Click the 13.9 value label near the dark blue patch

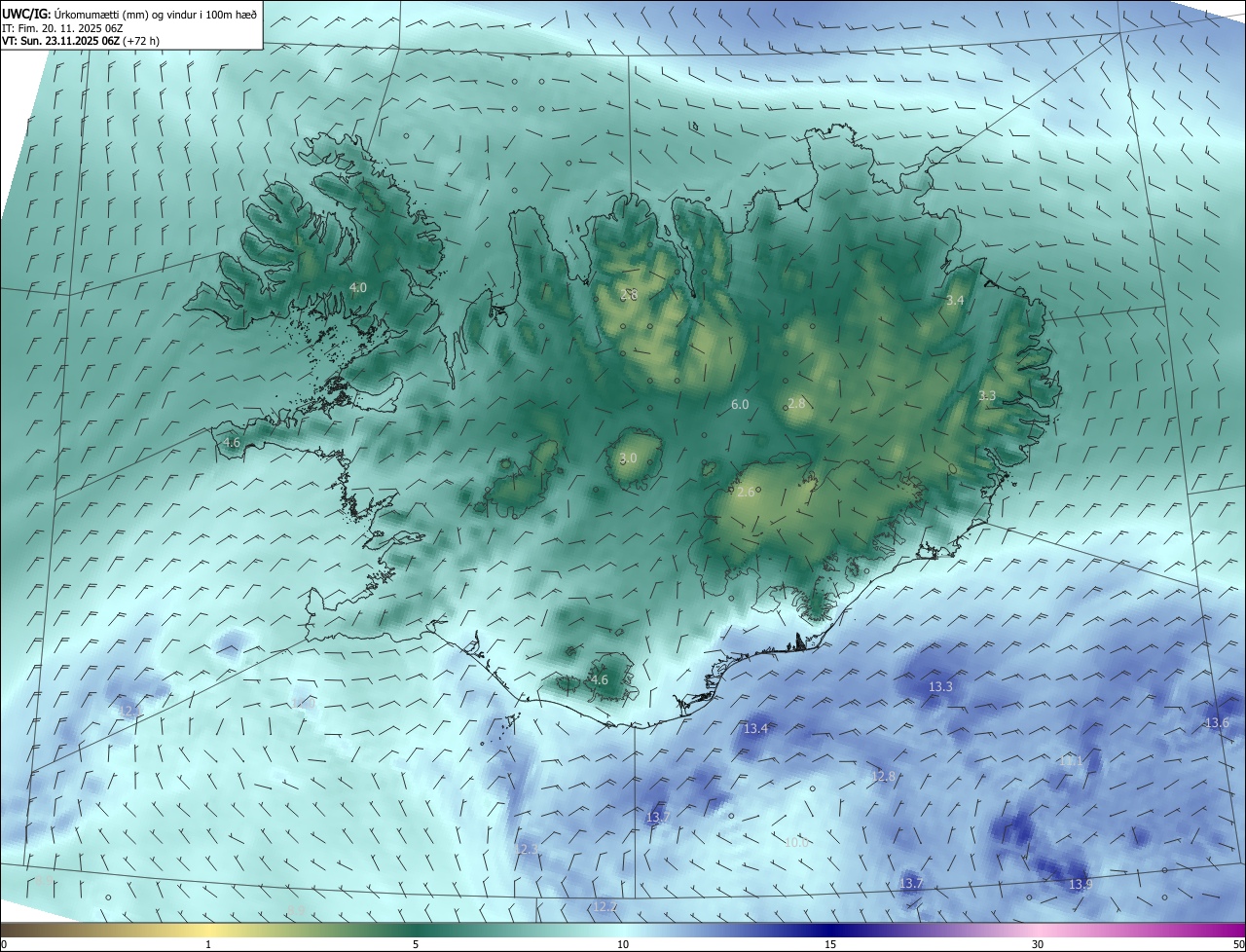pyautogui.click(x=1081, y=884)
